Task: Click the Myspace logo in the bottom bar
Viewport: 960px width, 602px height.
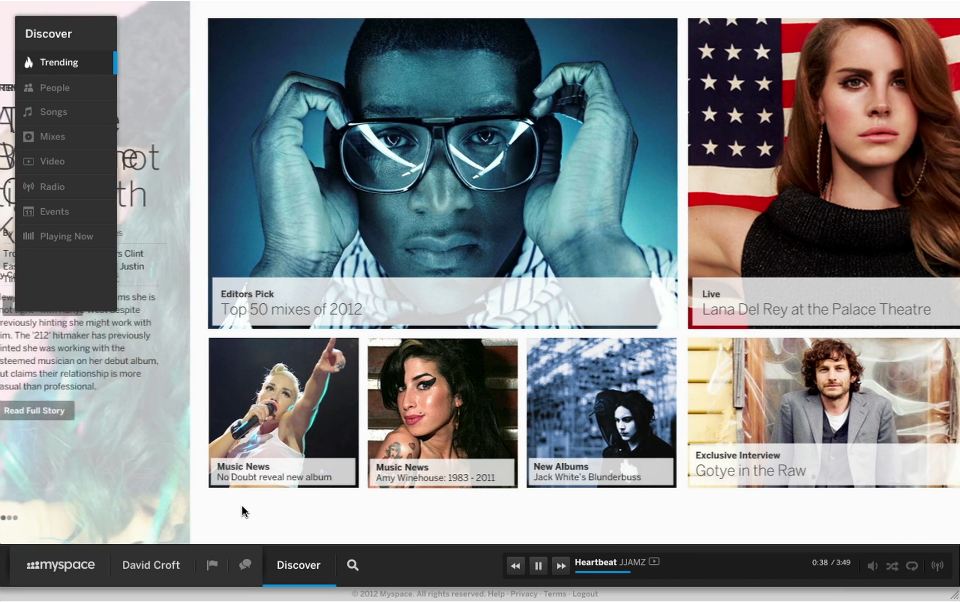Action: [61, 565]
